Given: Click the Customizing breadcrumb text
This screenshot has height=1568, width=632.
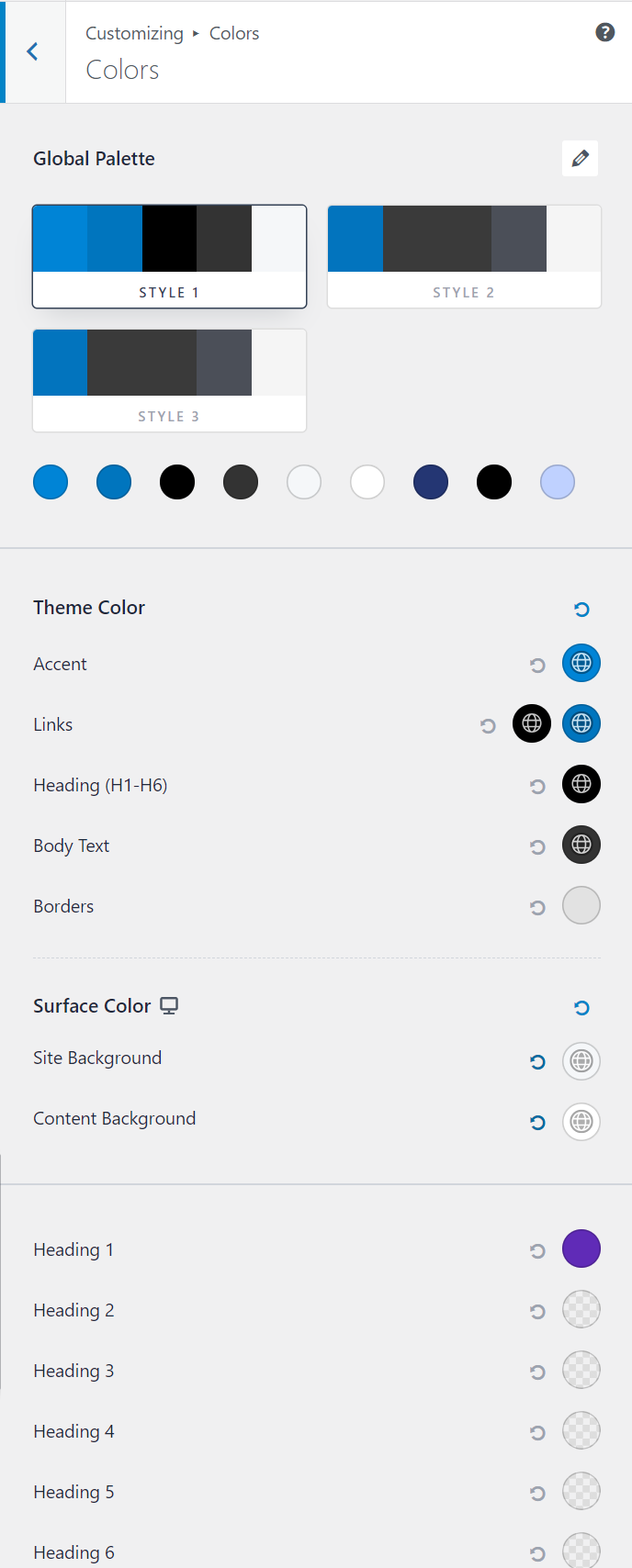Looking at the screenshot, I should tap(134, 33).
